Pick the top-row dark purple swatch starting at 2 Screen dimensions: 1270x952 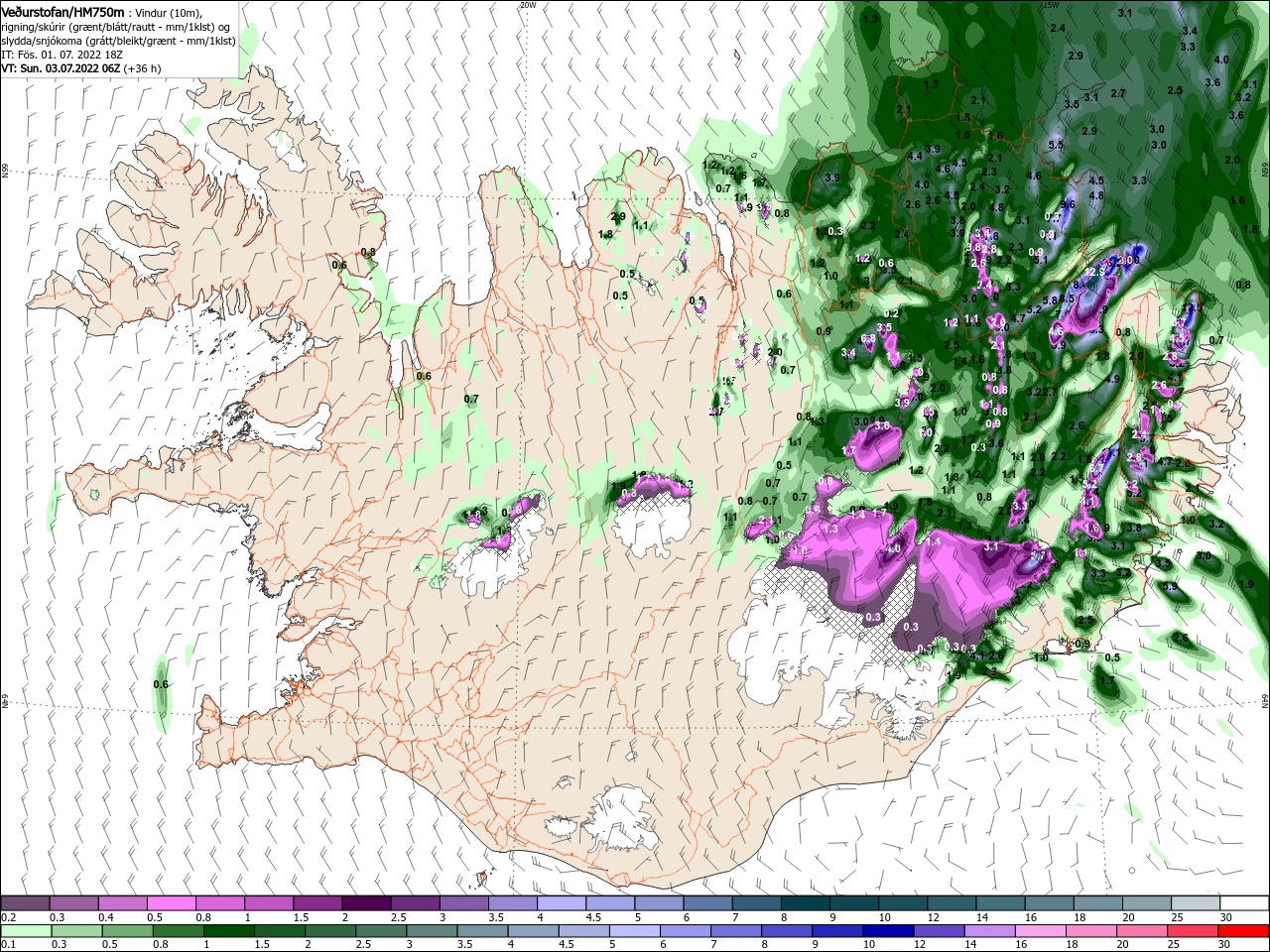point(366,903)
